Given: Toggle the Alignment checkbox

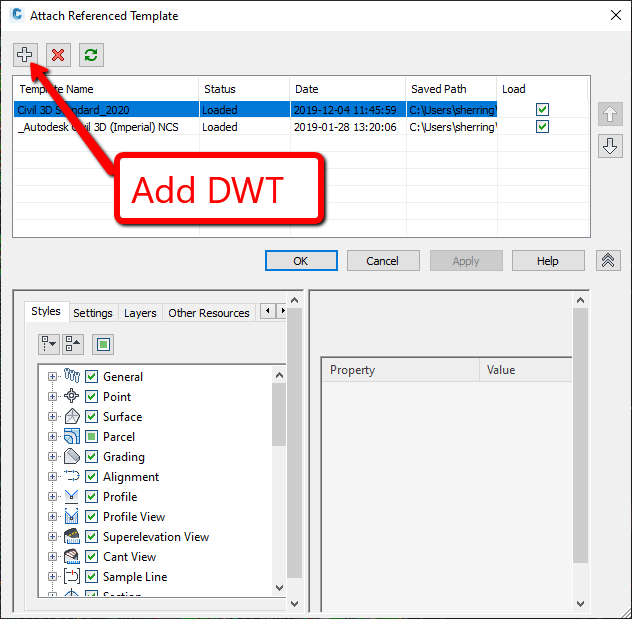Looking at the screenshot, I should tap(91, 476).
